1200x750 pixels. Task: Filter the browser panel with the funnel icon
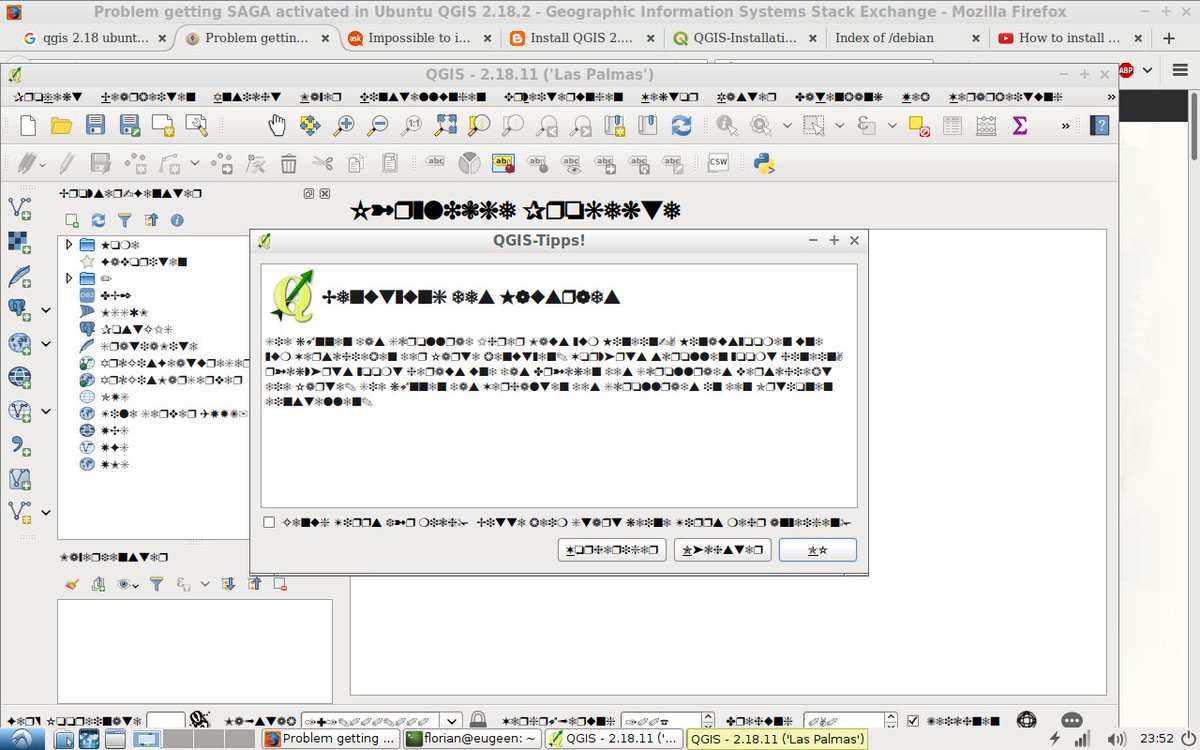point(125,220)
